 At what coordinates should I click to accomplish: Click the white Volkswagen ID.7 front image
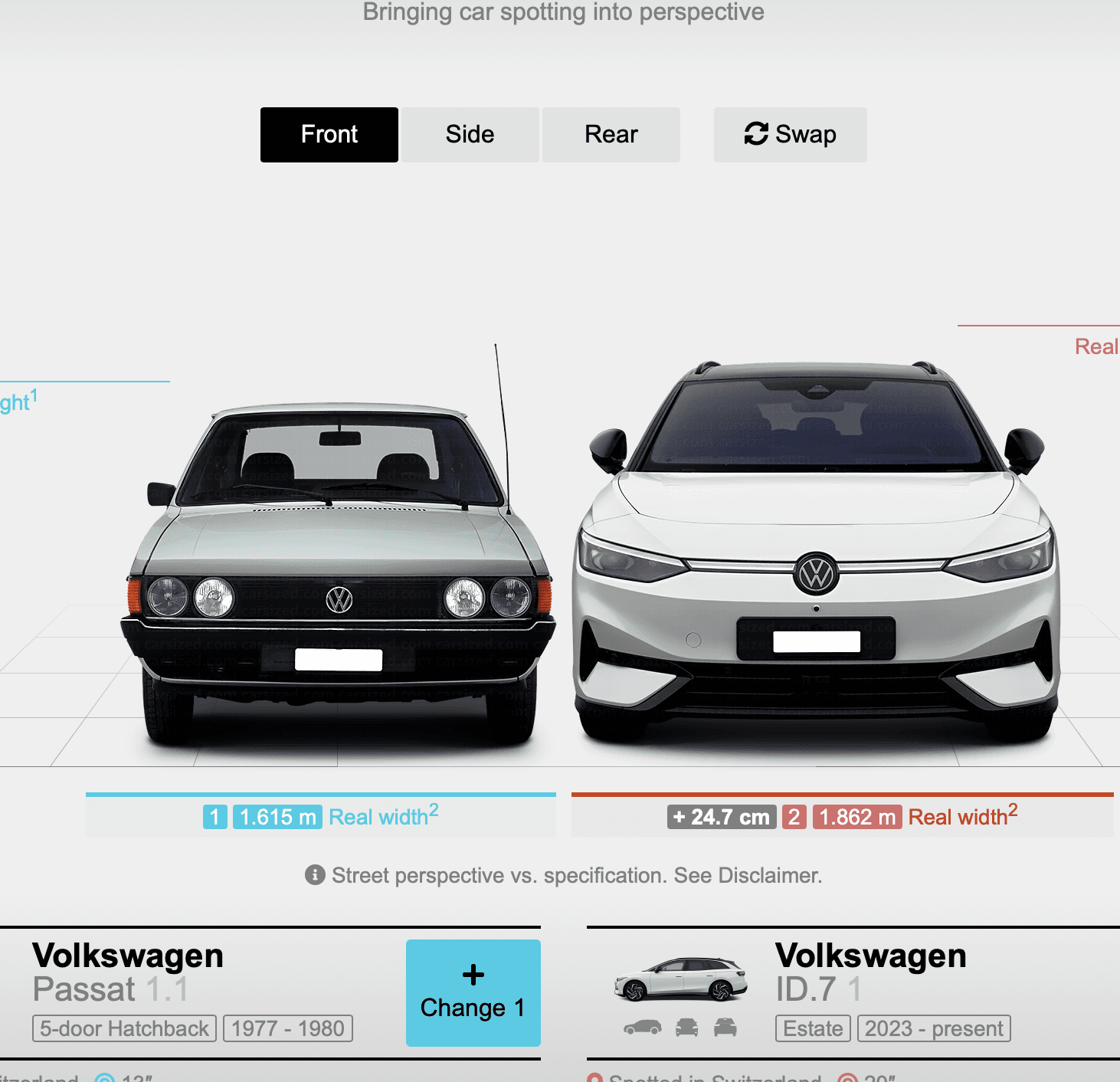817,553
